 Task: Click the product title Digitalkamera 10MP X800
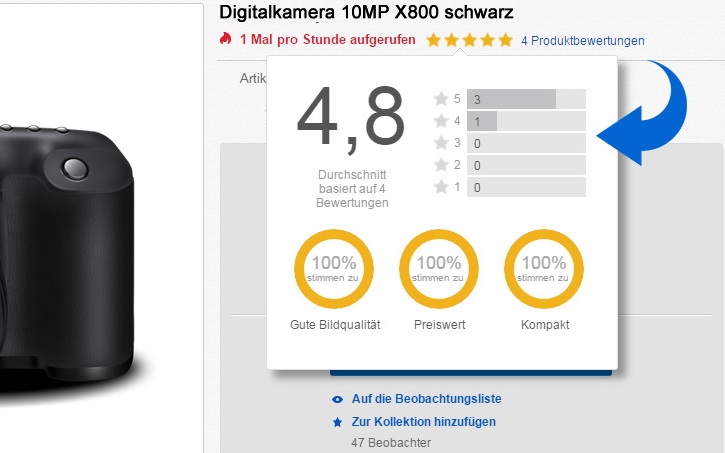pyautogui.click(x=366, y=13)
